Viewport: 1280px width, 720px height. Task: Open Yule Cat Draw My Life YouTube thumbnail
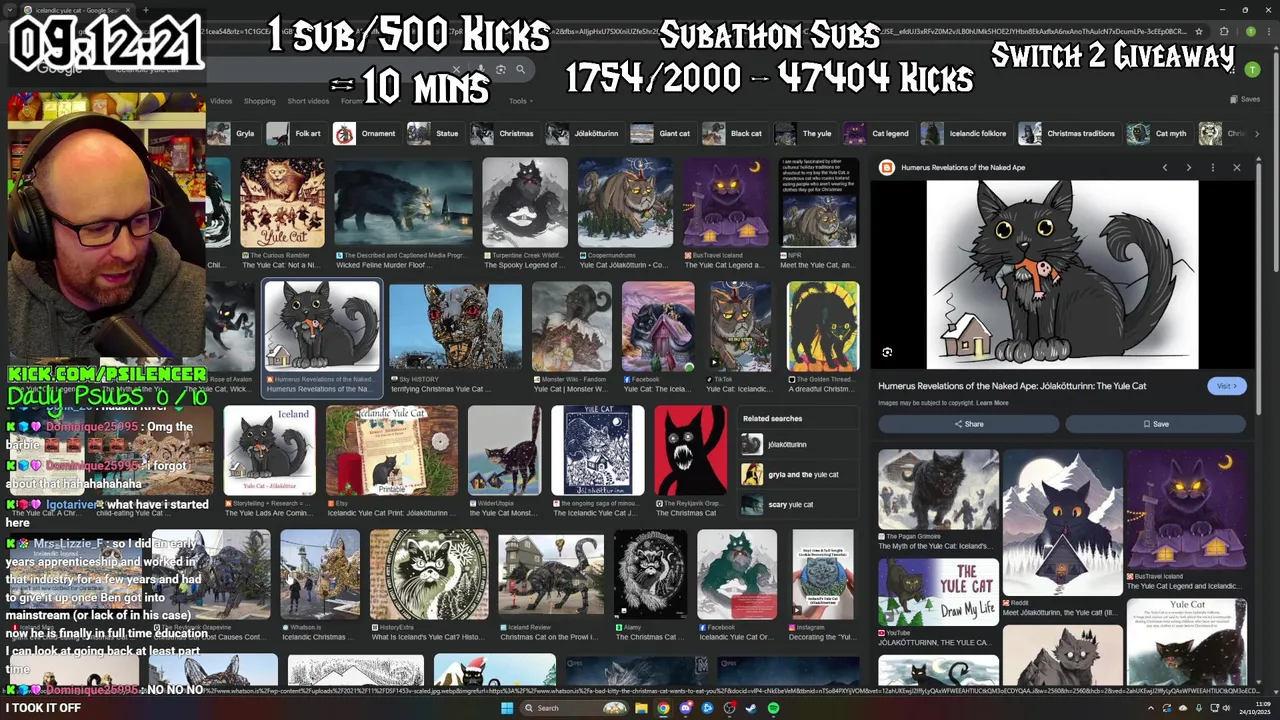(x=938, y=592)
